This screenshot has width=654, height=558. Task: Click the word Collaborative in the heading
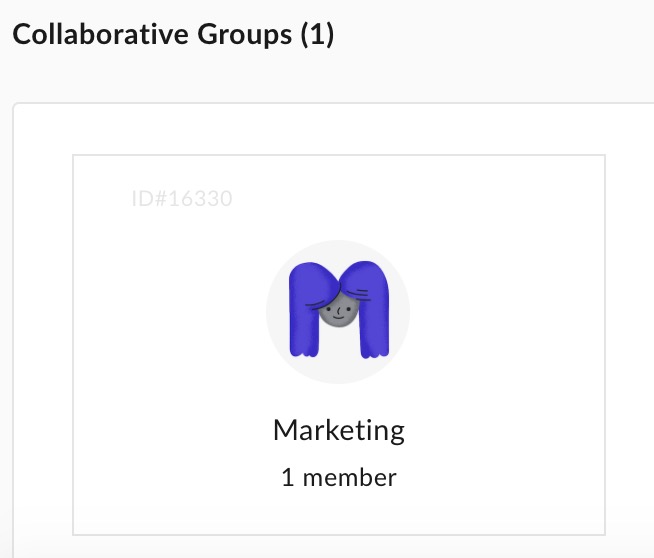pos(101,34)
